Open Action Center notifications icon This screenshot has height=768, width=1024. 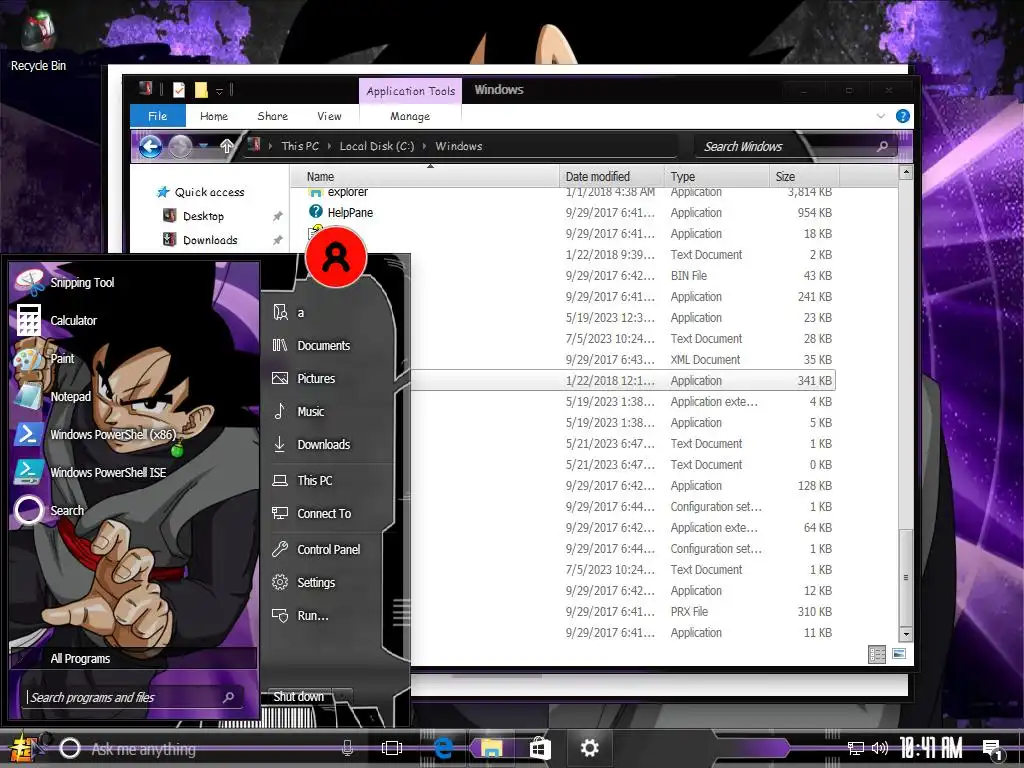(x=993, y=748)
